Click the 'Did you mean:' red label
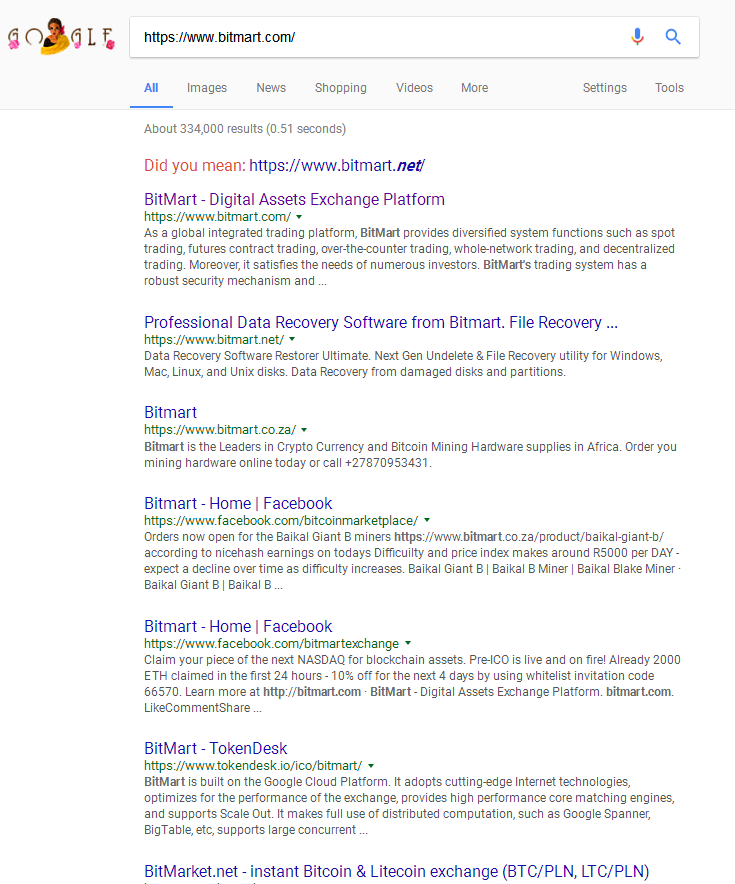Viewport: 735px width, 884px height. (195, 165)
